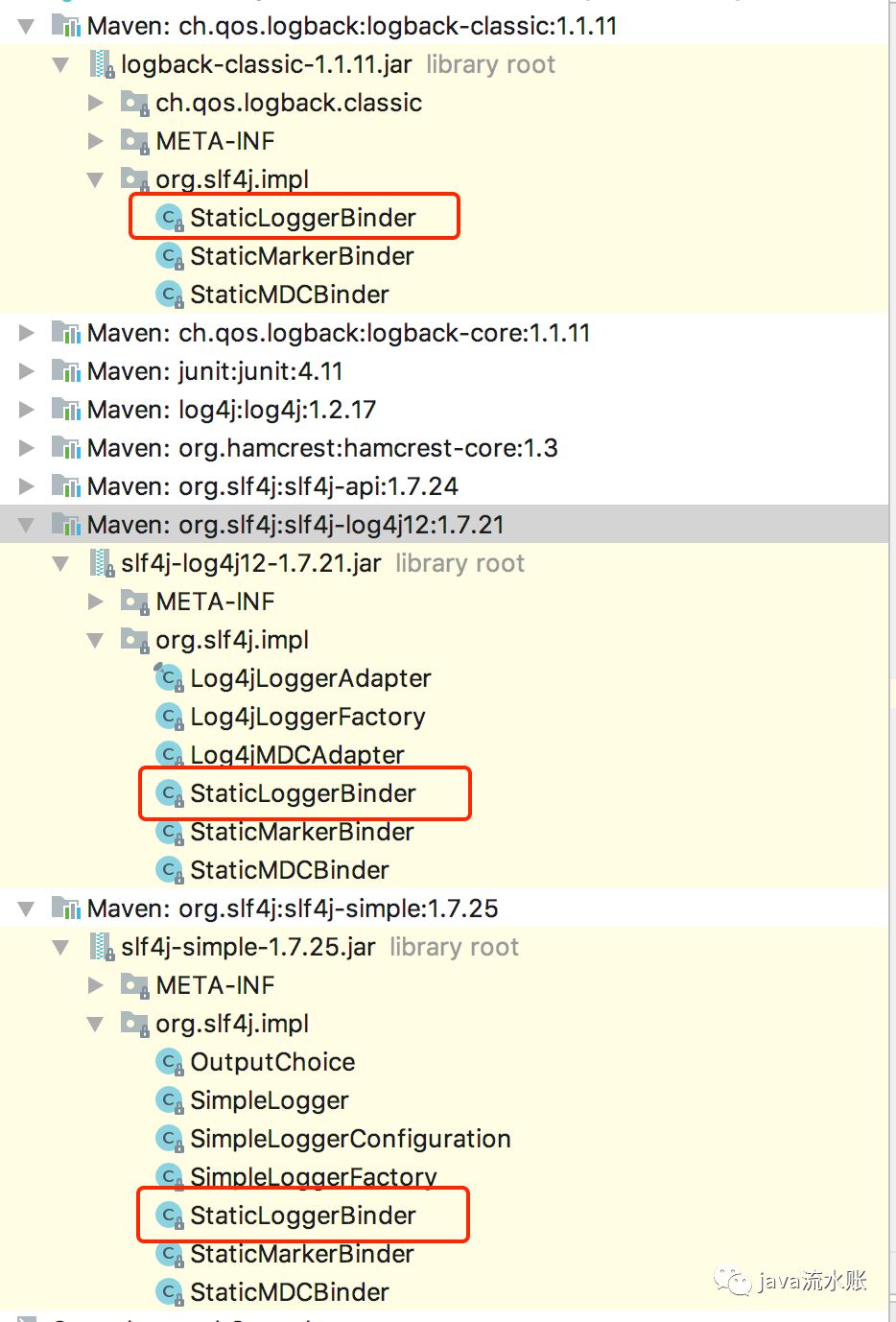Expand the Maven hamcrest-core:1.3 library
Image resolution: width=896 pixels, height=1322 pixels.
(27, 448)
